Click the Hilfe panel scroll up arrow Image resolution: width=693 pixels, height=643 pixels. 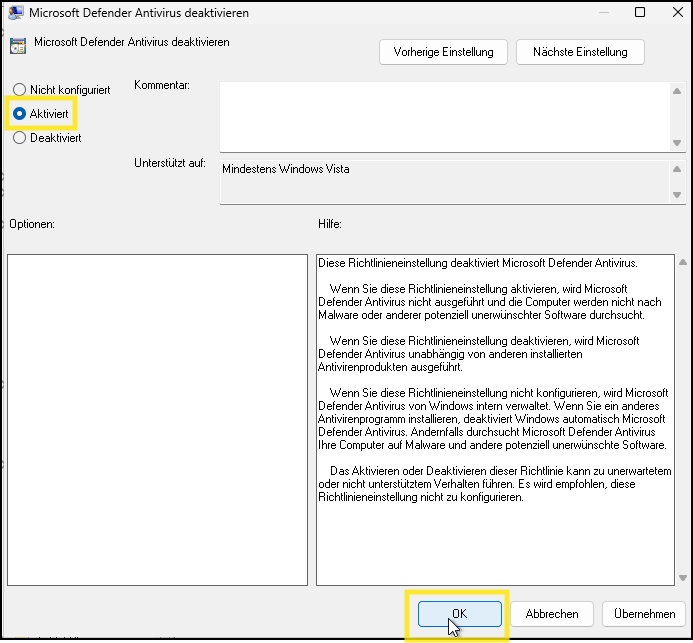pyautogui.click(x=683, y=263)
